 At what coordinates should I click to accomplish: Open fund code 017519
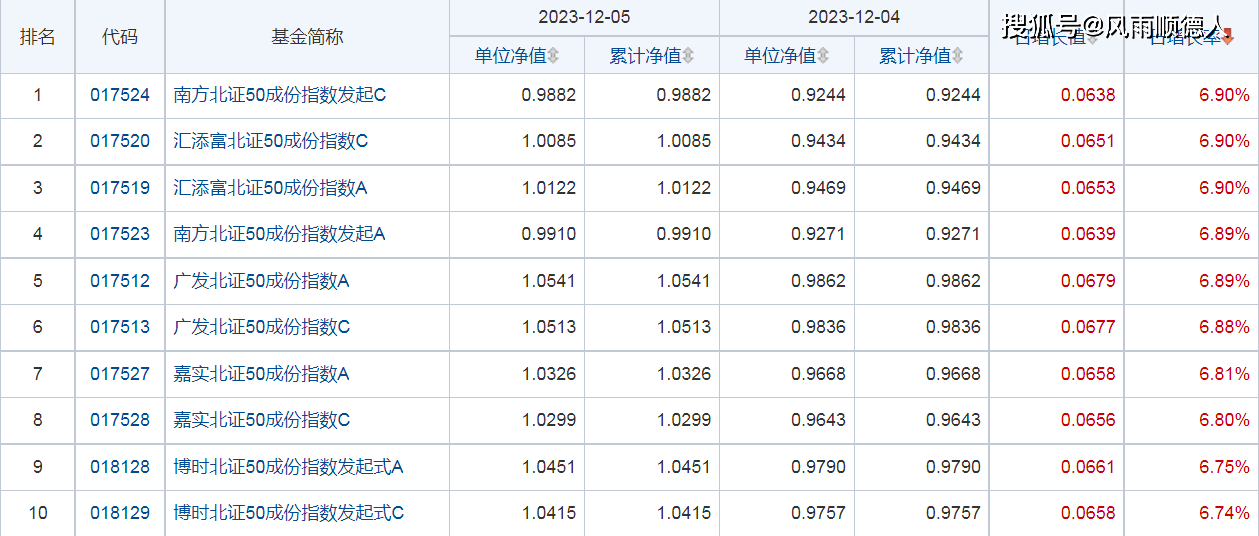[x=120, y=188]
